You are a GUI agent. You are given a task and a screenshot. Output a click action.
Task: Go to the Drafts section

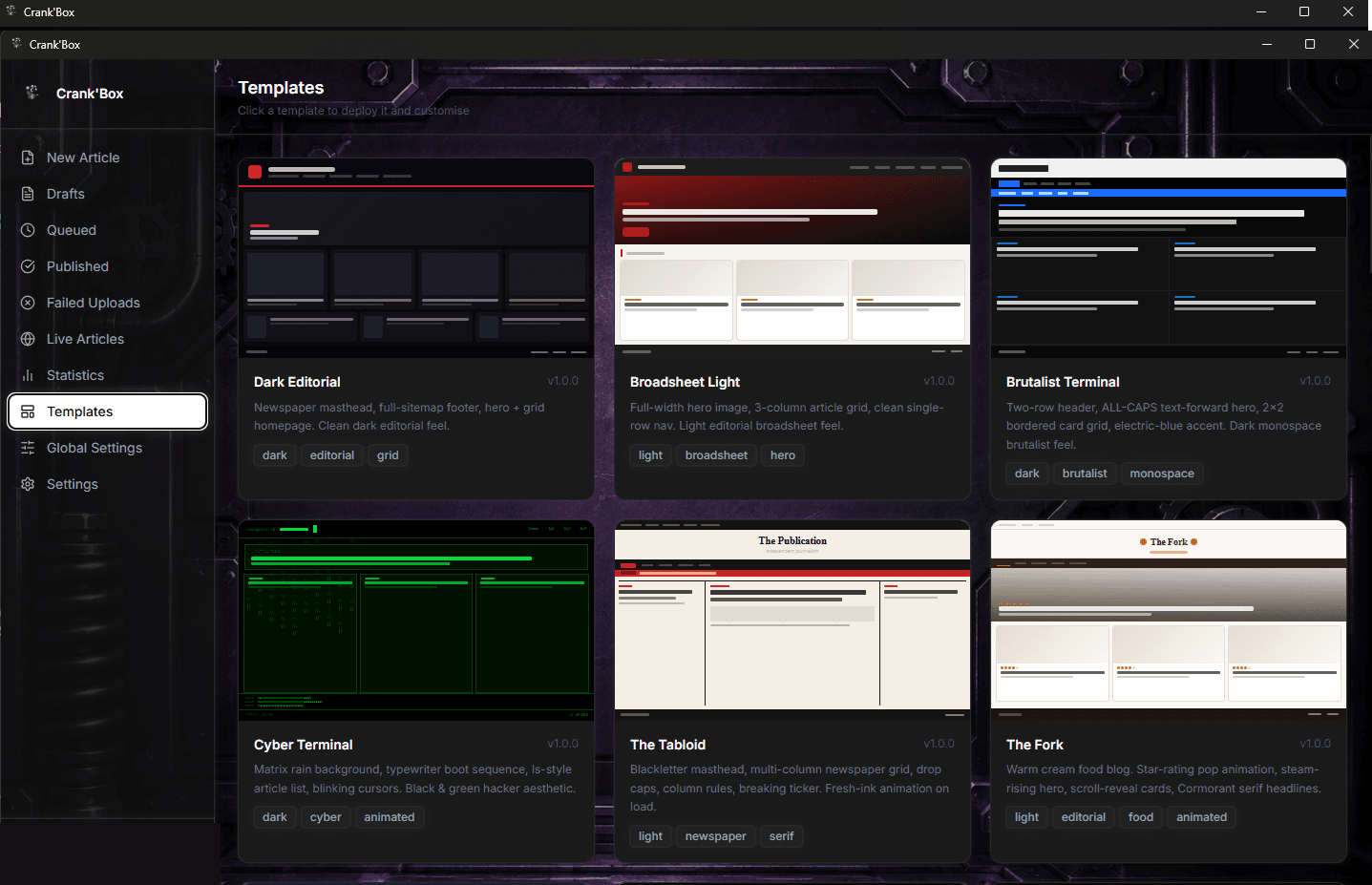coord(108,194)
